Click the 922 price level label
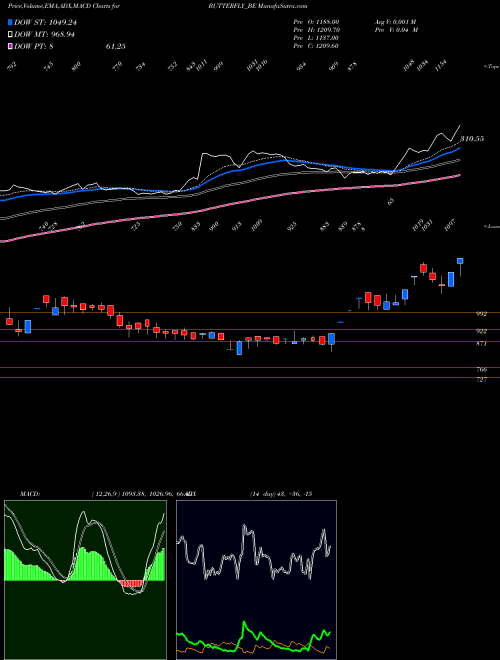 482,331
